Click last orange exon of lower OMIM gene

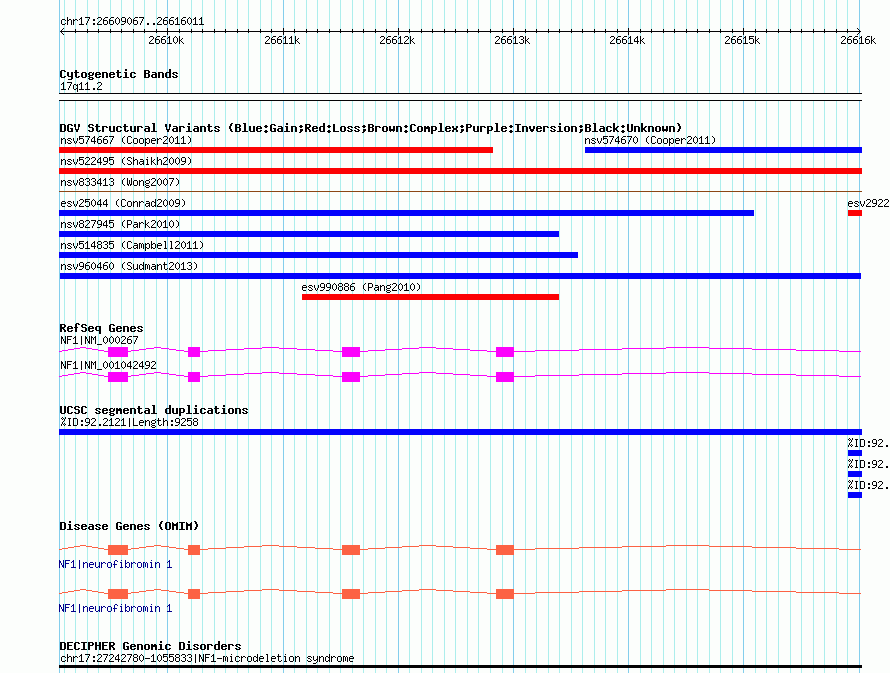(x=505, y=594)
